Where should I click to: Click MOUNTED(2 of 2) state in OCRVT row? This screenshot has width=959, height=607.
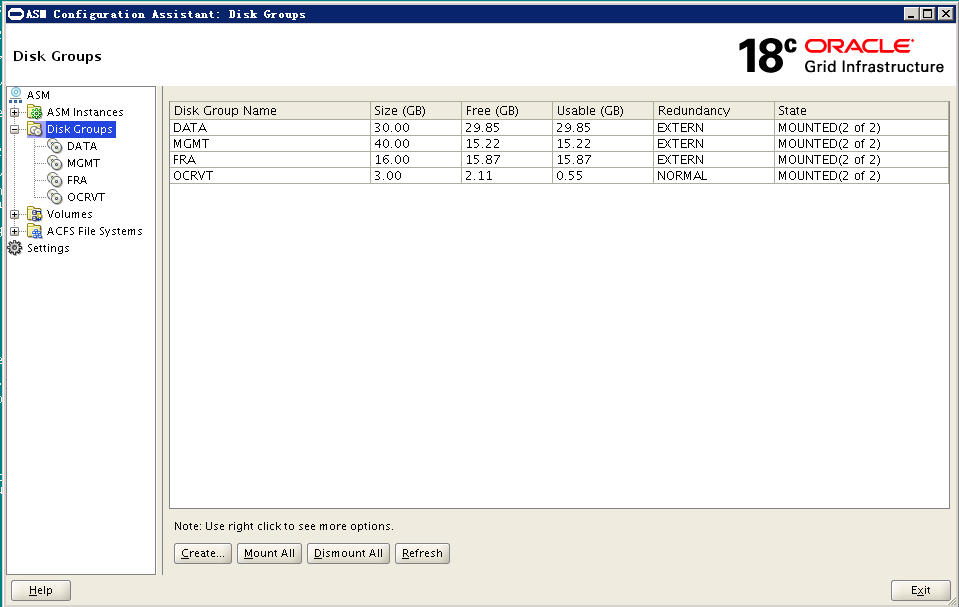click(862, 176)
